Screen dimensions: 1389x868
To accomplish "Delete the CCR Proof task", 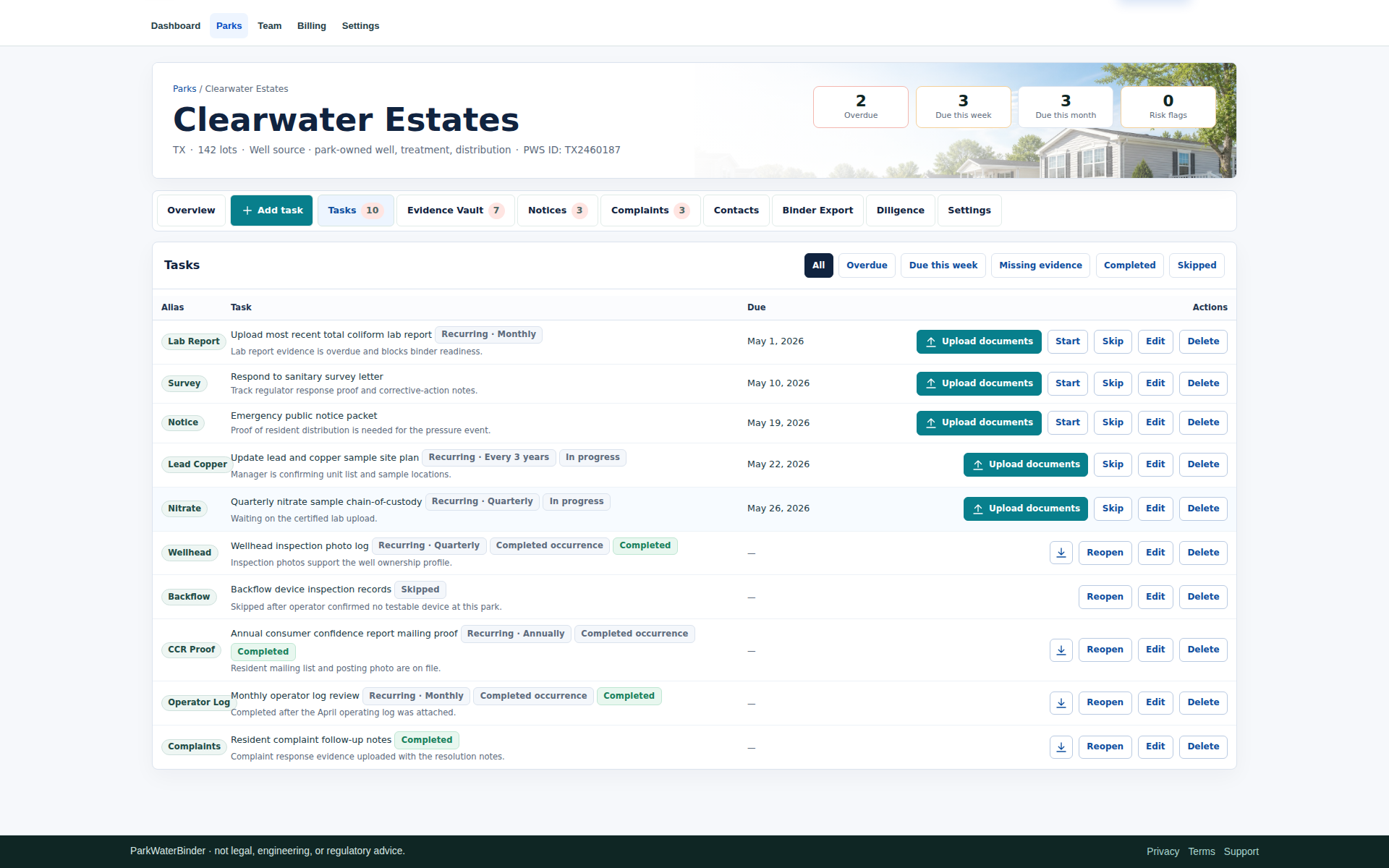I will click(x=1203, y=650).
